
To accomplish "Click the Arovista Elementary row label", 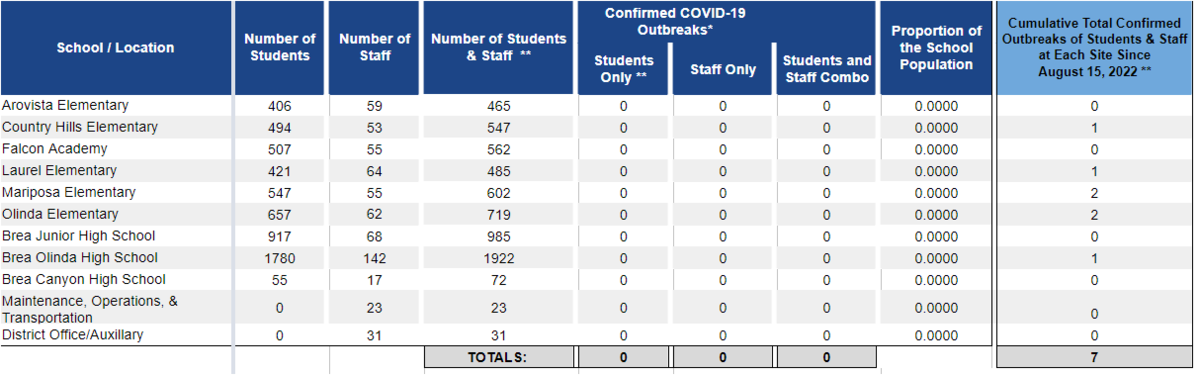I will 65,105.
